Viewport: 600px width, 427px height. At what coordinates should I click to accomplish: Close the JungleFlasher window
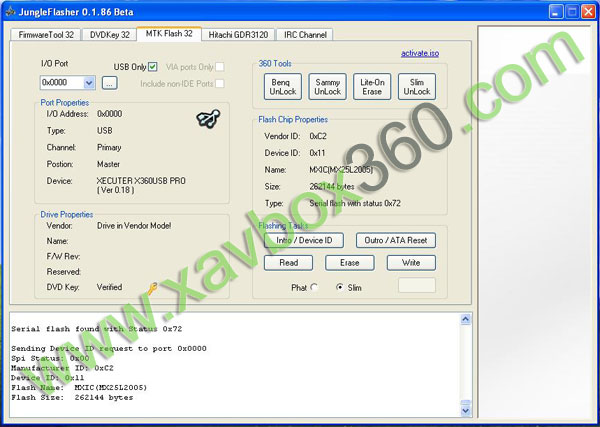(588, 12)
